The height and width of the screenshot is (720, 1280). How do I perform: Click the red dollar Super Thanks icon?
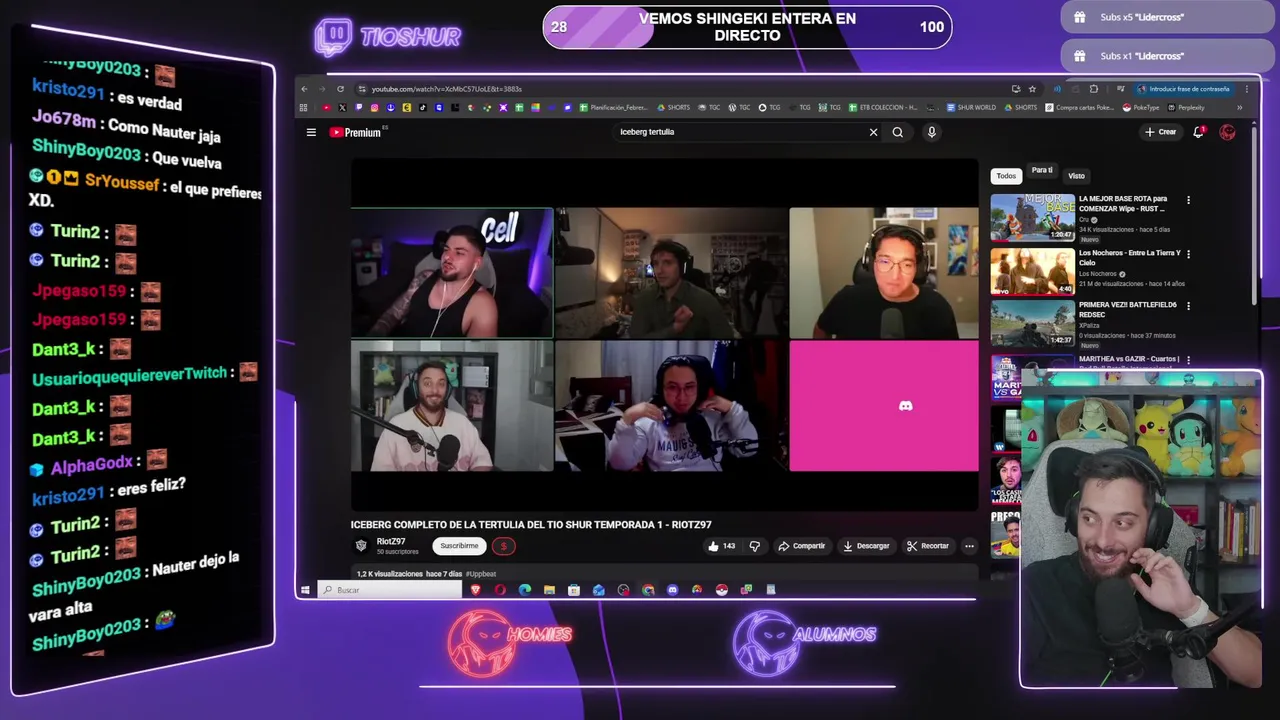click(504, 546)
